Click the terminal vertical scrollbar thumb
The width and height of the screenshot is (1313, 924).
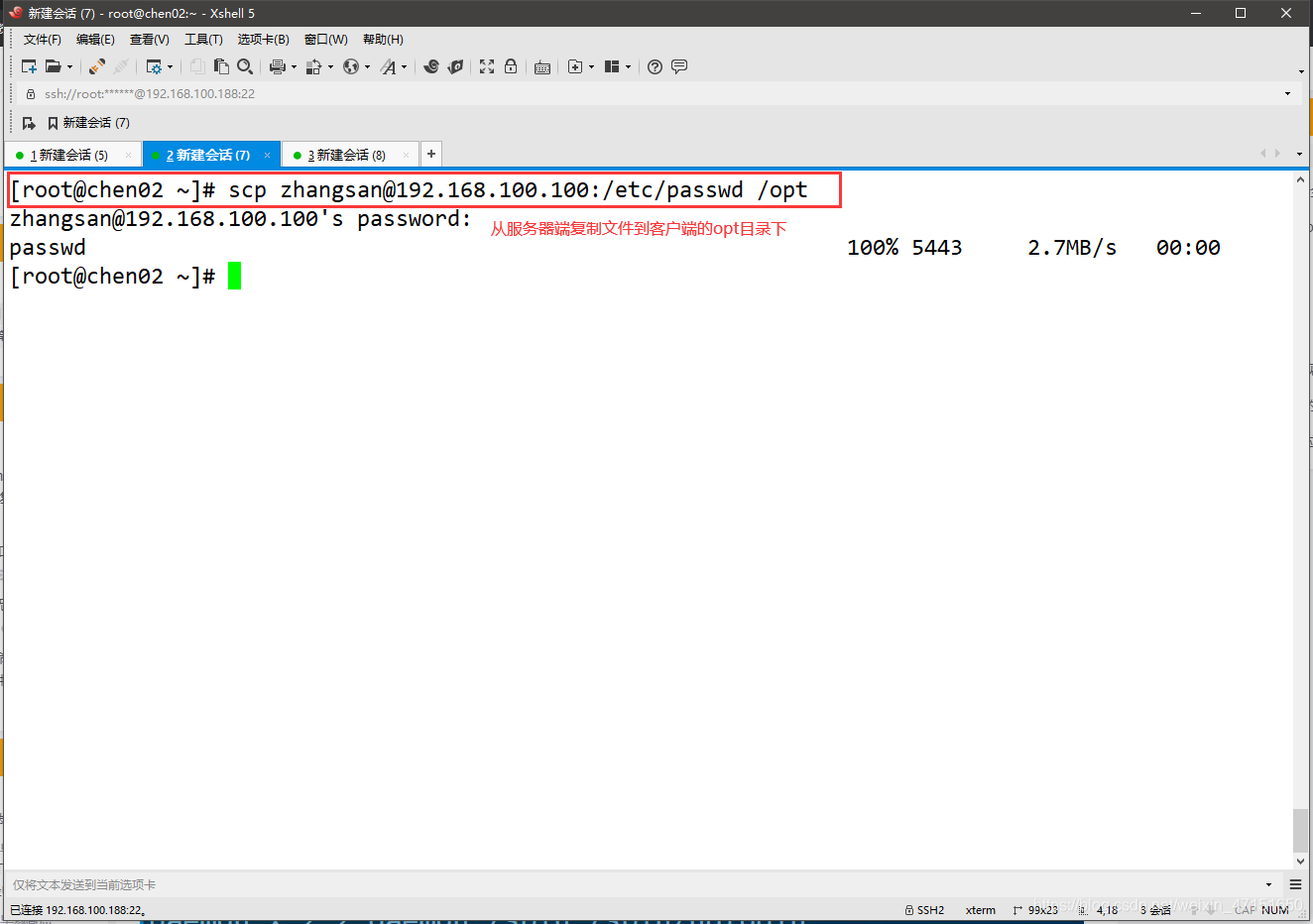tap(1300, 830)
